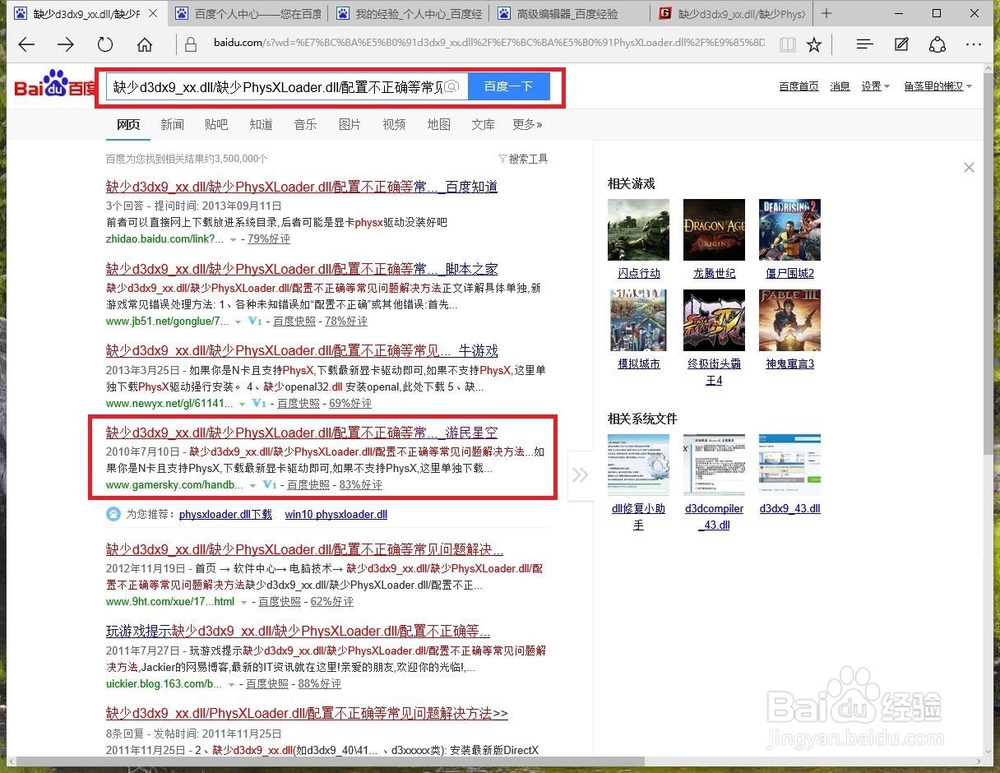Open the 百度知道 search result
Image resolution: width=1000 pixels, height=773 pixels.
[302, 187]
